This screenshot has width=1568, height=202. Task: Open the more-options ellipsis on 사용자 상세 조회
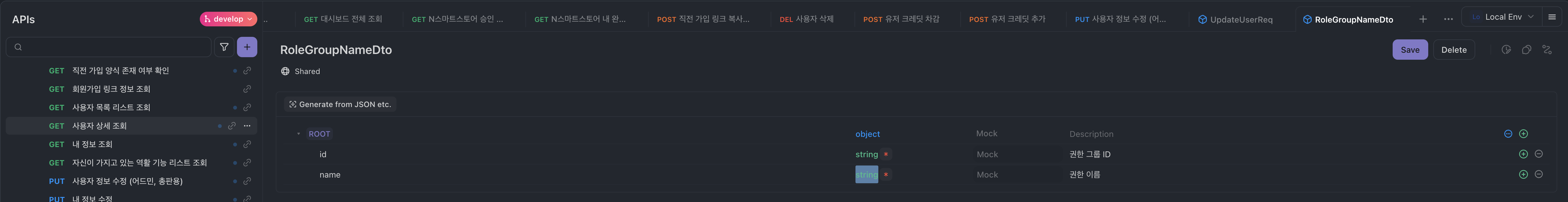tap(247, 126)
